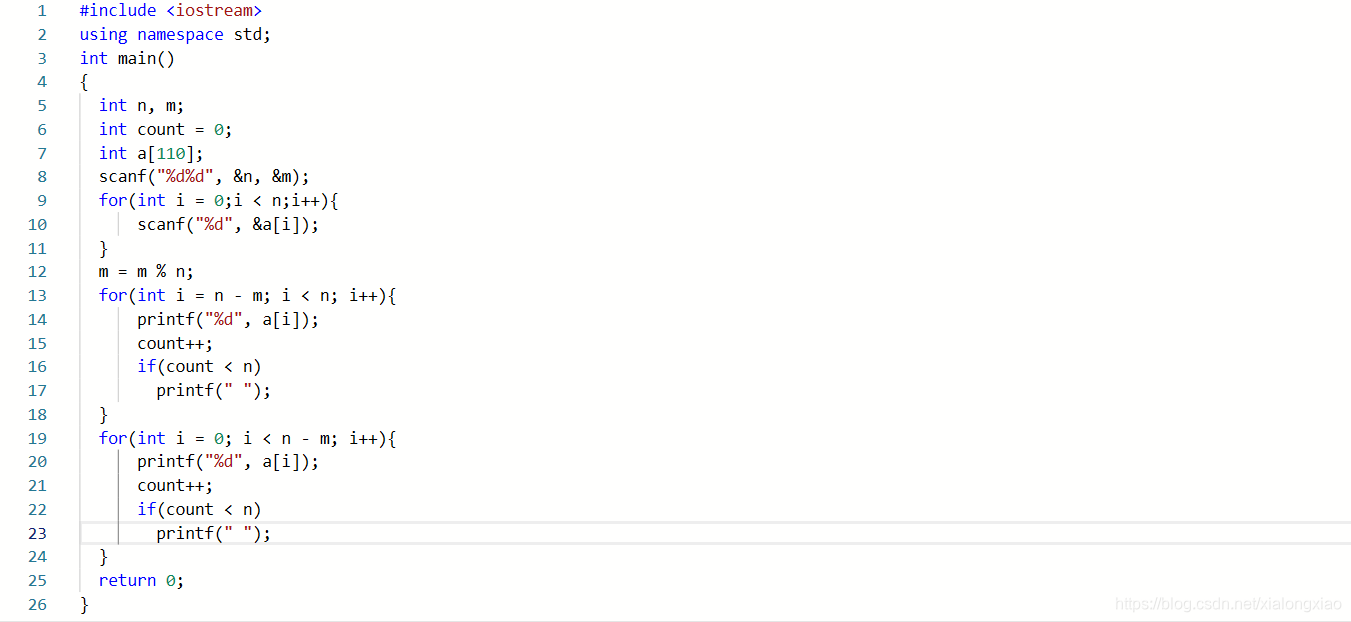Click the for loop with 'i < n - m'
The image size is (1351, 622).
click(x=248, y=438)
